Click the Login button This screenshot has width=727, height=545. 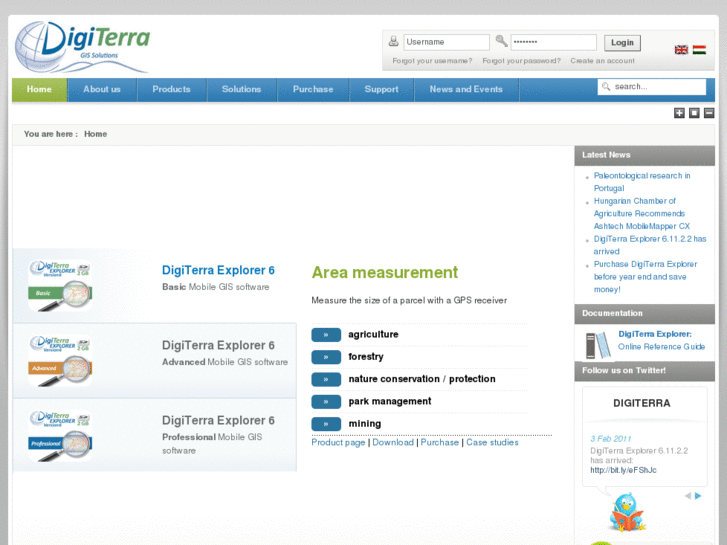click(x=622, y=43)
